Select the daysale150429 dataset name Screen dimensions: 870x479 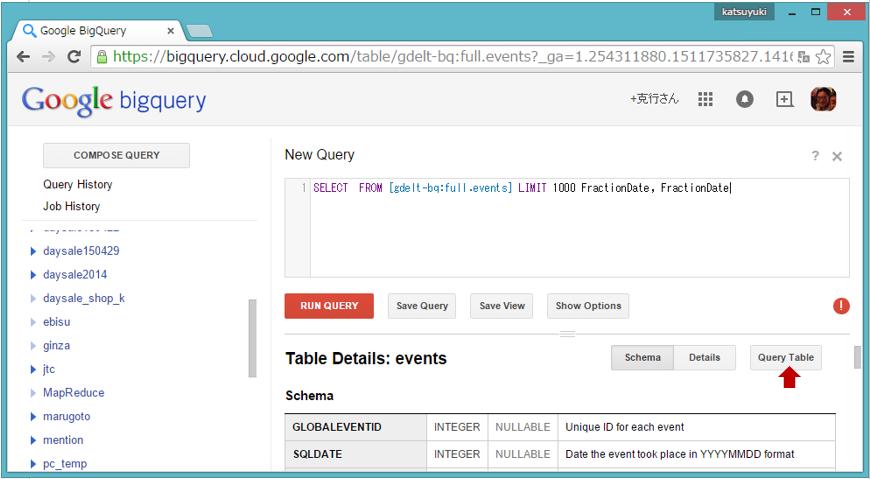(81, 251)
